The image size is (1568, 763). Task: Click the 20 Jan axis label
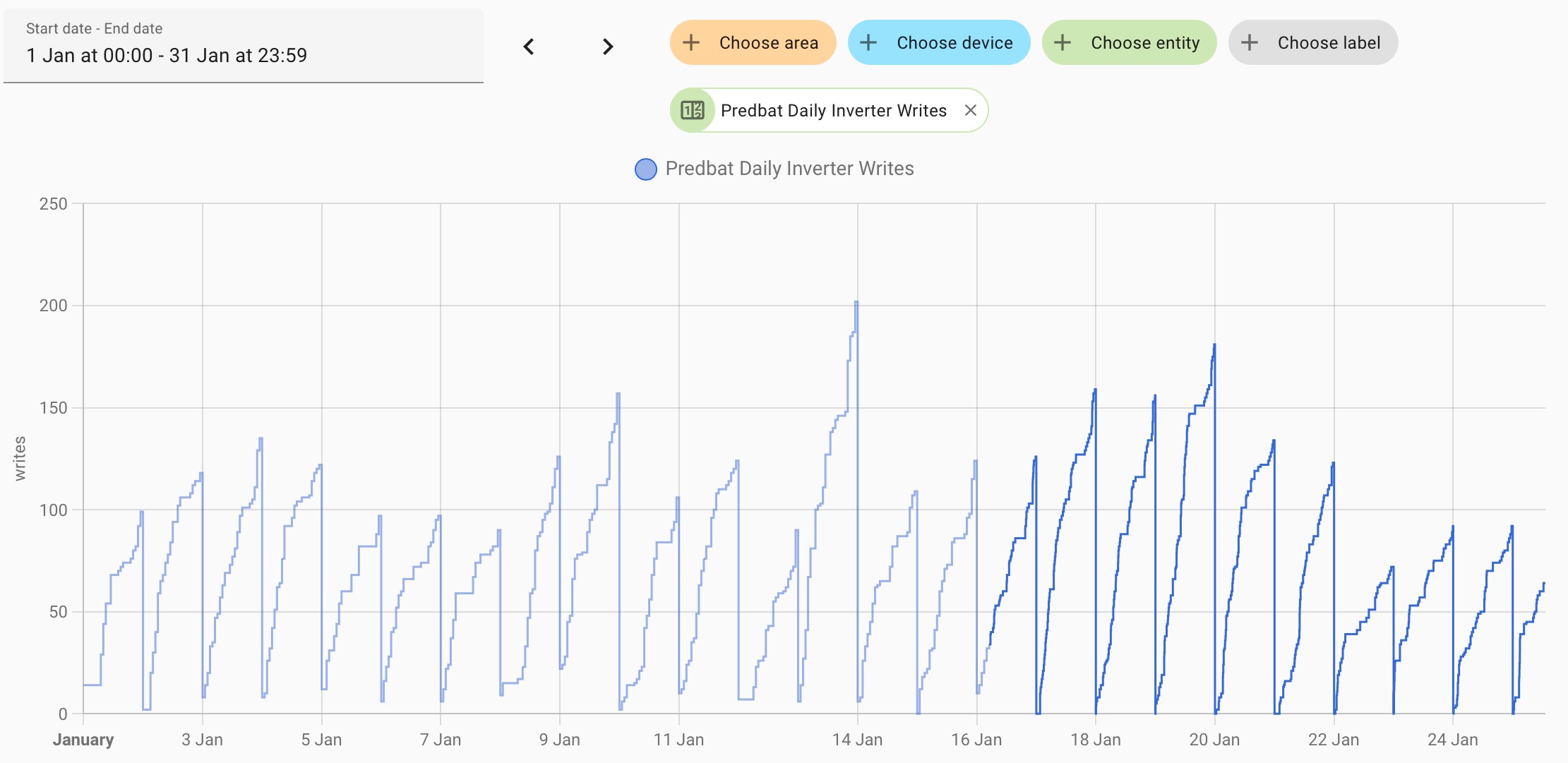pyautogui.click(x=1214, y=740)
